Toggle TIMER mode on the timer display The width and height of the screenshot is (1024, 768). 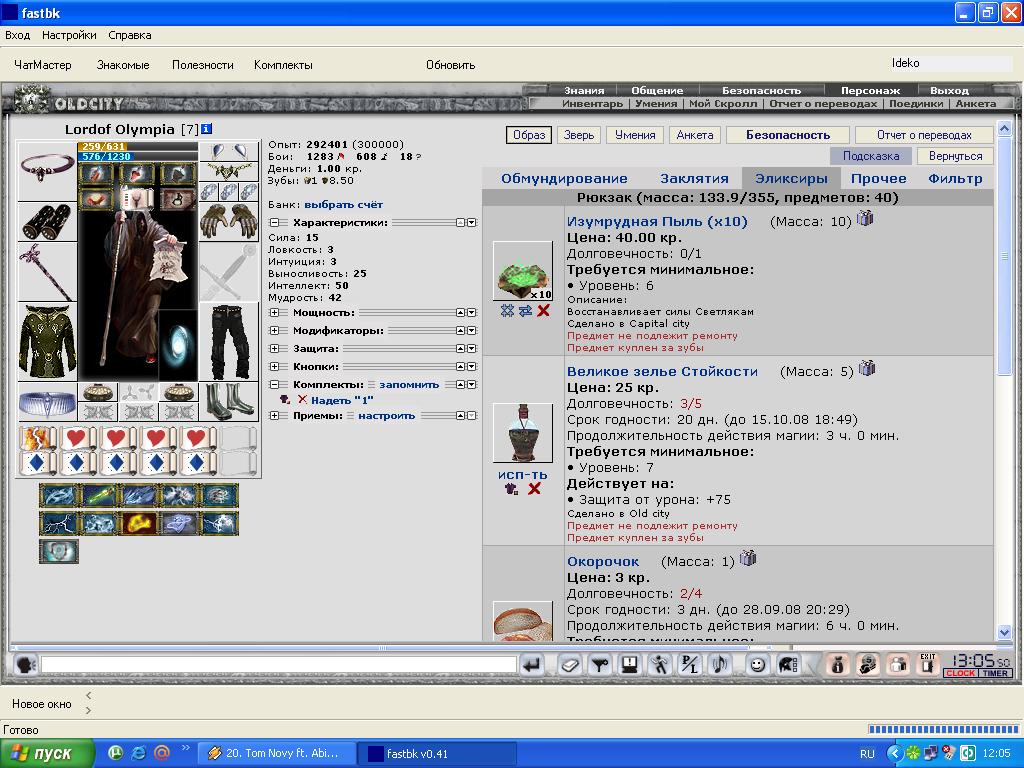(995, 673)
